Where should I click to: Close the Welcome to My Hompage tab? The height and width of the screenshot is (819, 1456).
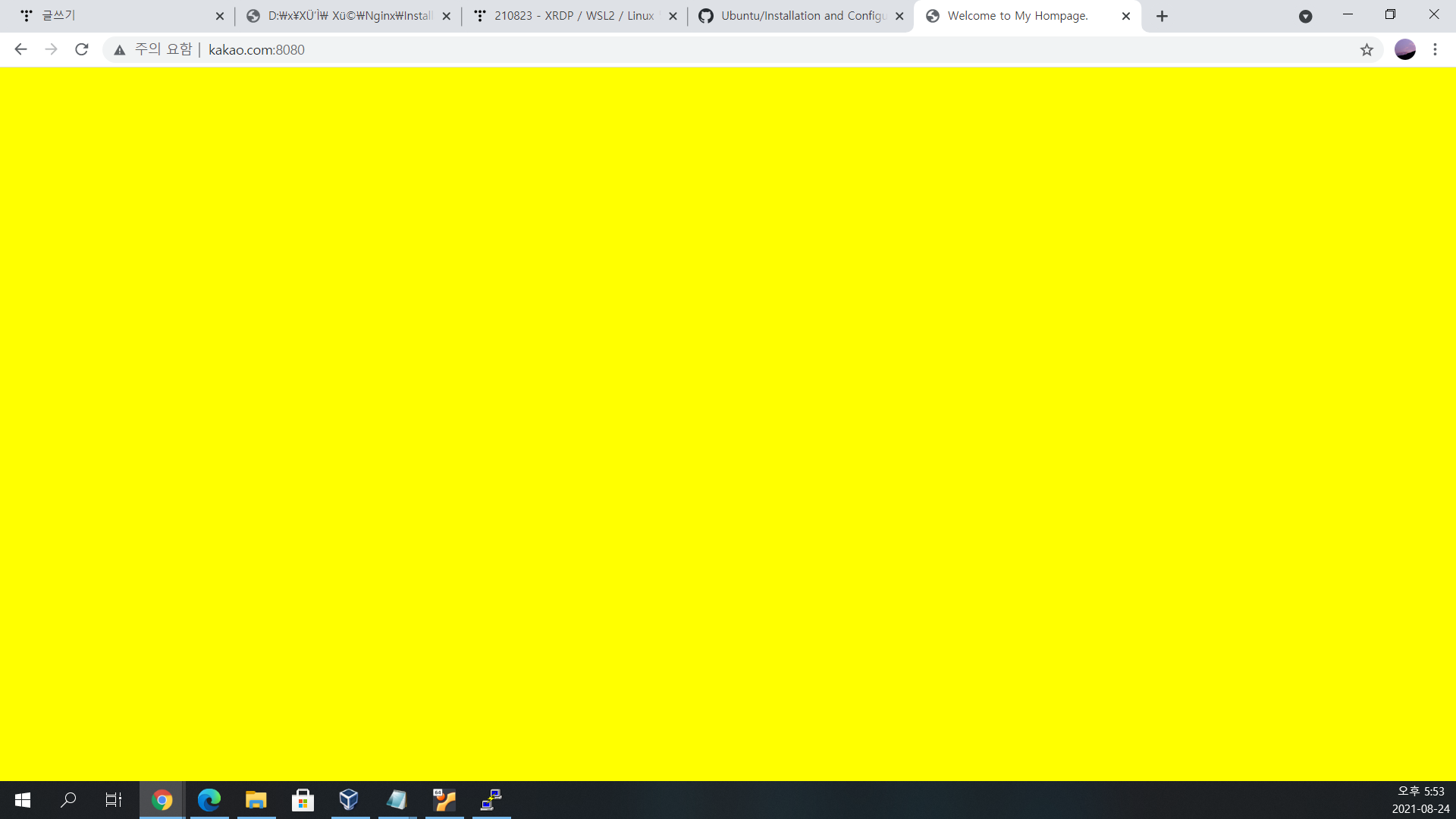[1126, 16]
